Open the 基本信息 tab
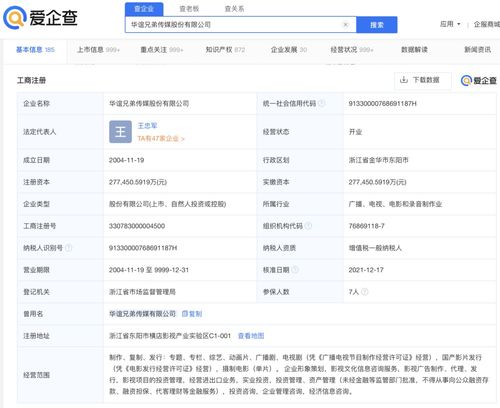The height and width of the screenshot is (408, 500). [x=35, y=50]
